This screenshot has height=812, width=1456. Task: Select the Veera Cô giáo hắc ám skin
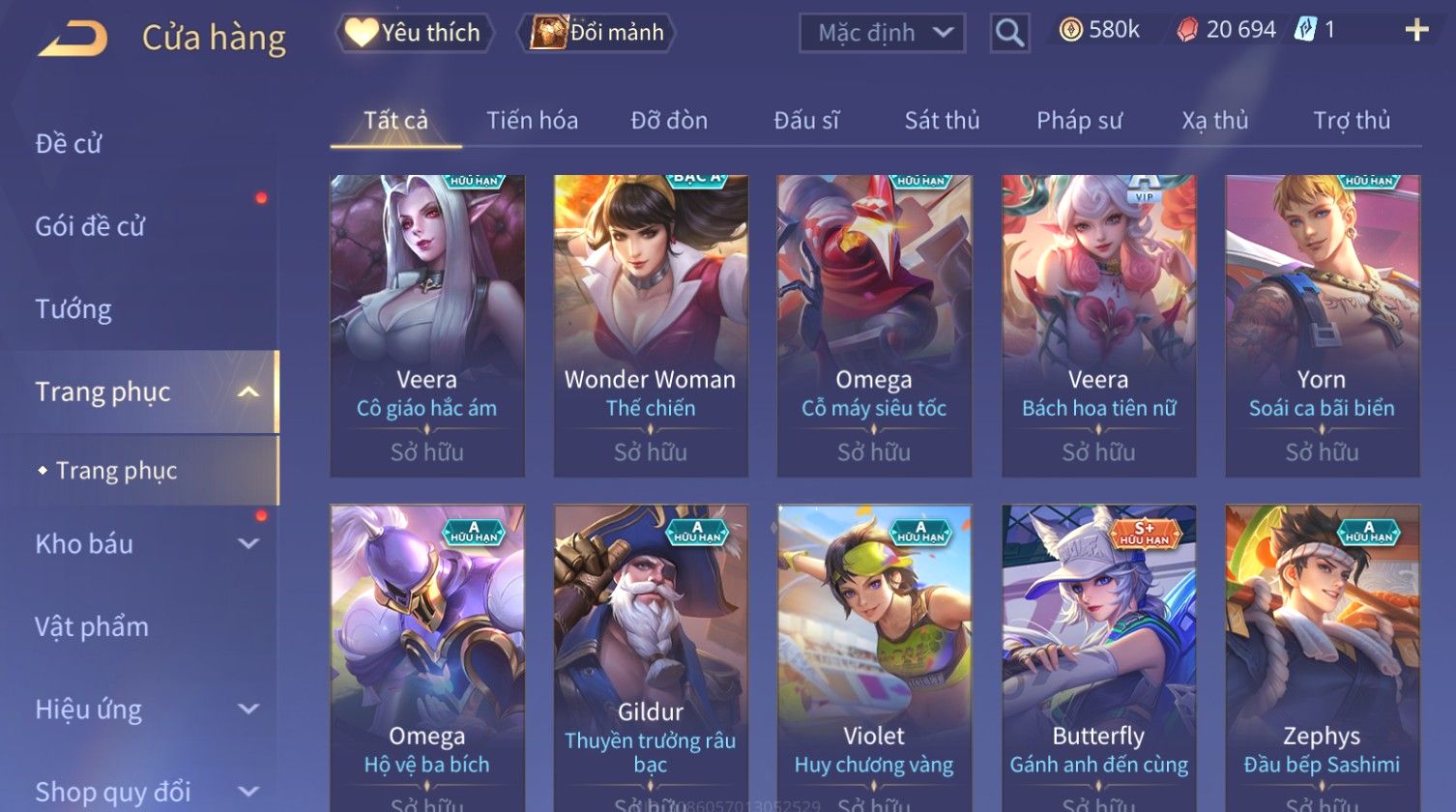click(x=427, y=326)
